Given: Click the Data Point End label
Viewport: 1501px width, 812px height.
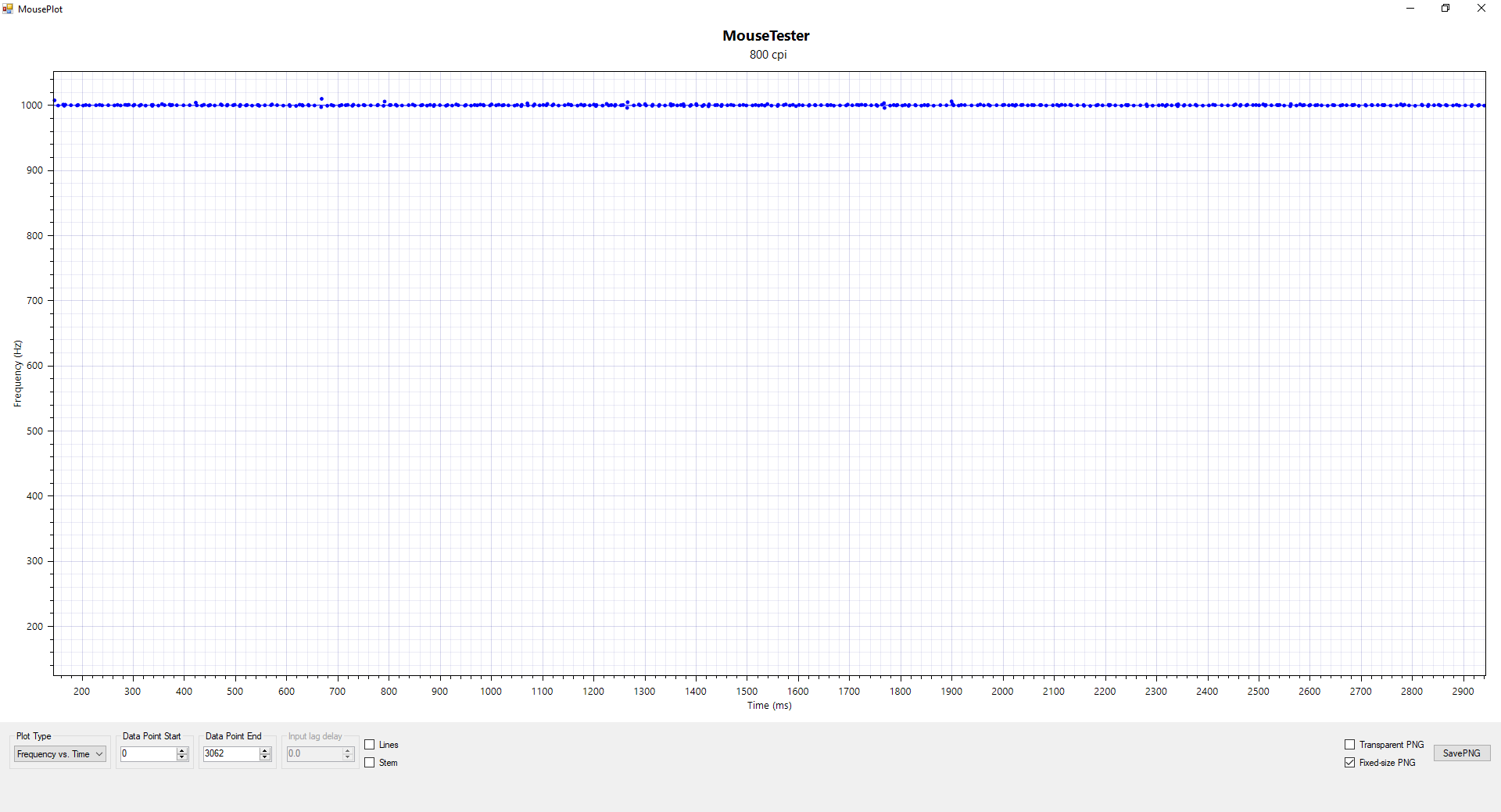Looking at the screenshot, I should click(234, 736).
